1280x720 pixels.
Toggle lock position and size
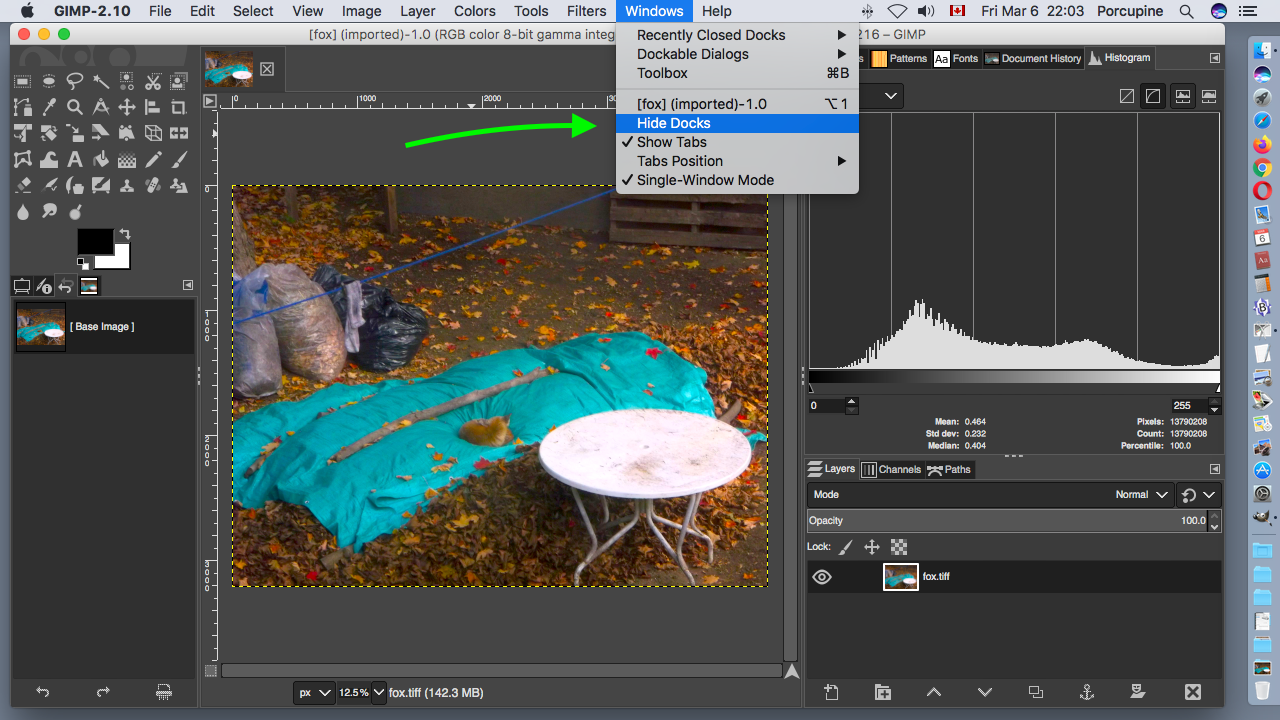[x=872, y=547]
